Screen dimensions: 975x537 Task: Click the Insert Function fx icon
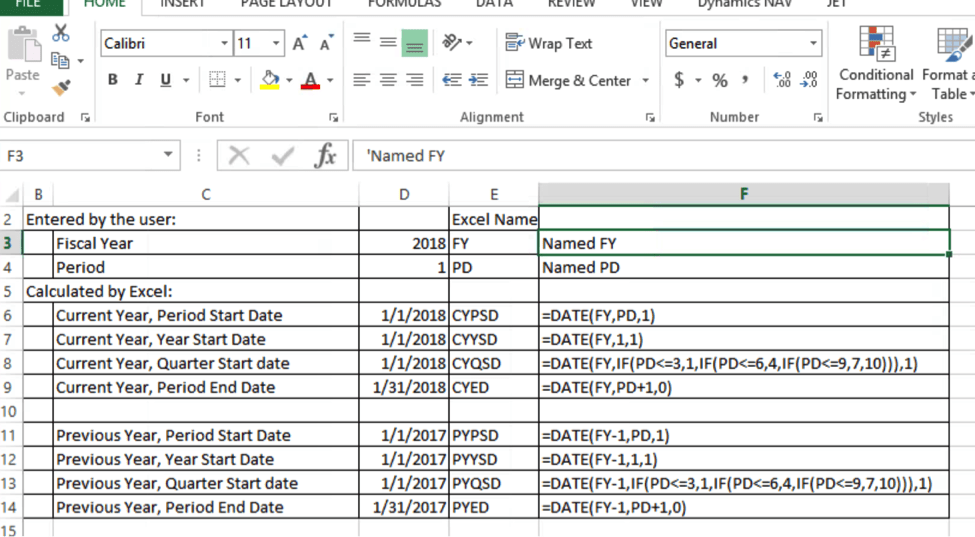[x=325, y=155]
